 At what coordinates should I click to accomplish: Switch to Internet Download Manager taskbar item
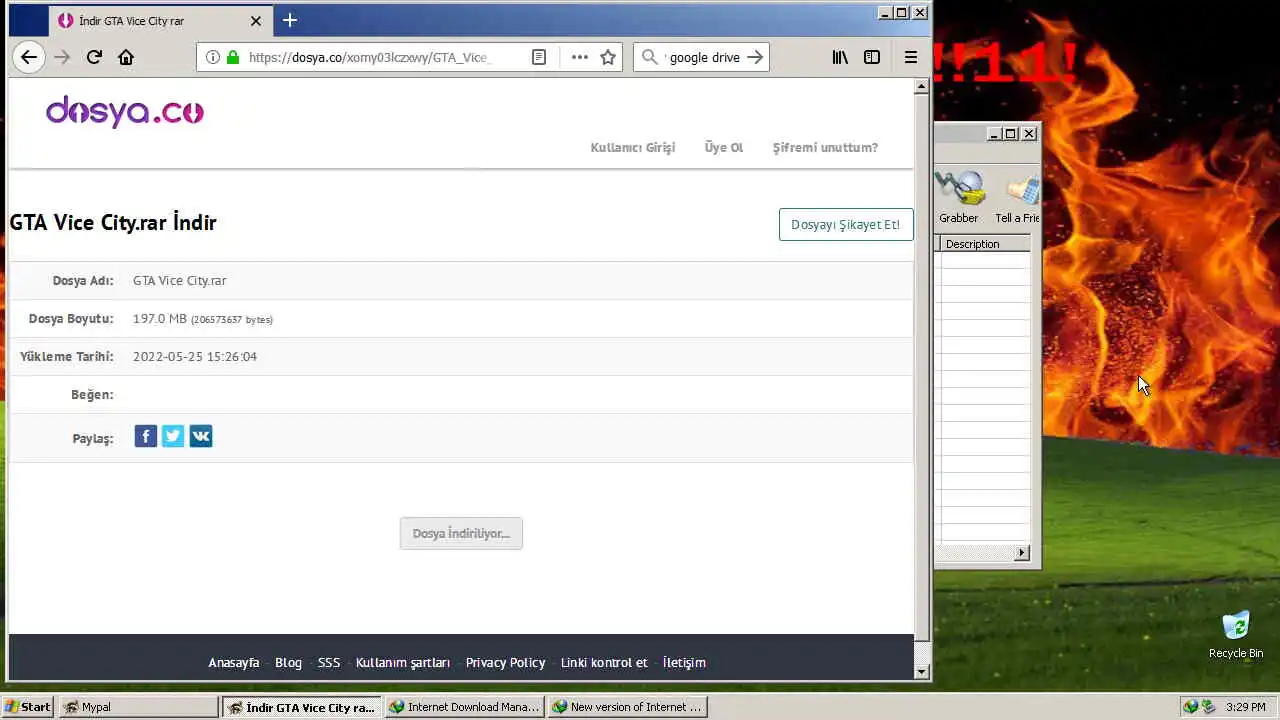[x=465, y=707]
